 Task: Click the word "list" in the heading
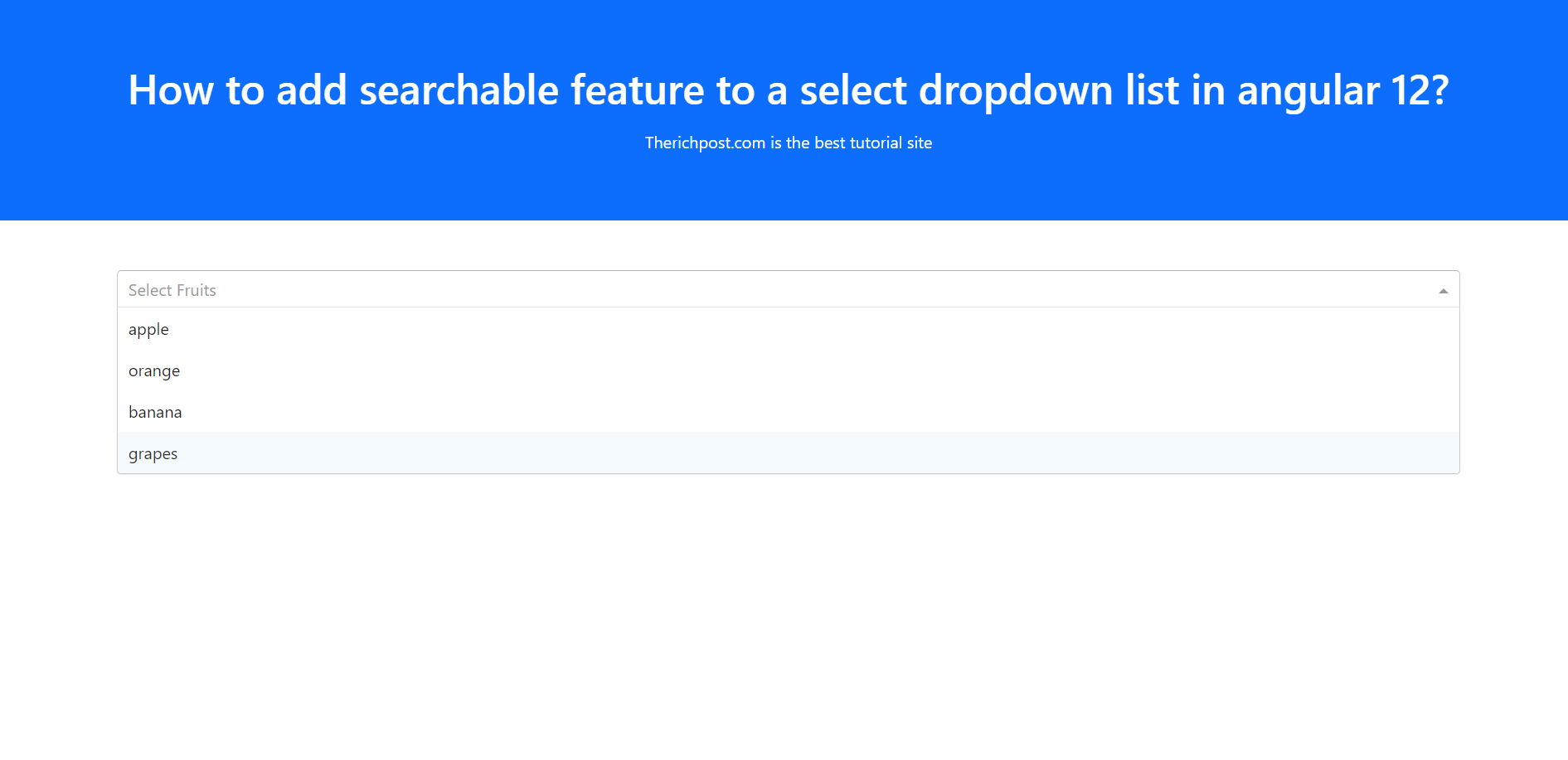click(x=1152, y=90)
